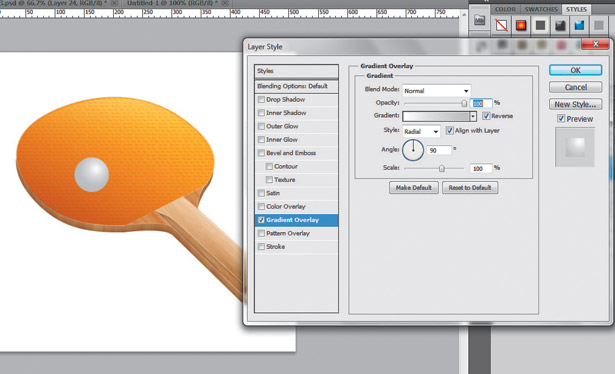Toggle the Align with Layer checkbox
Image resolution: width=615 pixels, height=374 pixels.
[x=450, y=131]
